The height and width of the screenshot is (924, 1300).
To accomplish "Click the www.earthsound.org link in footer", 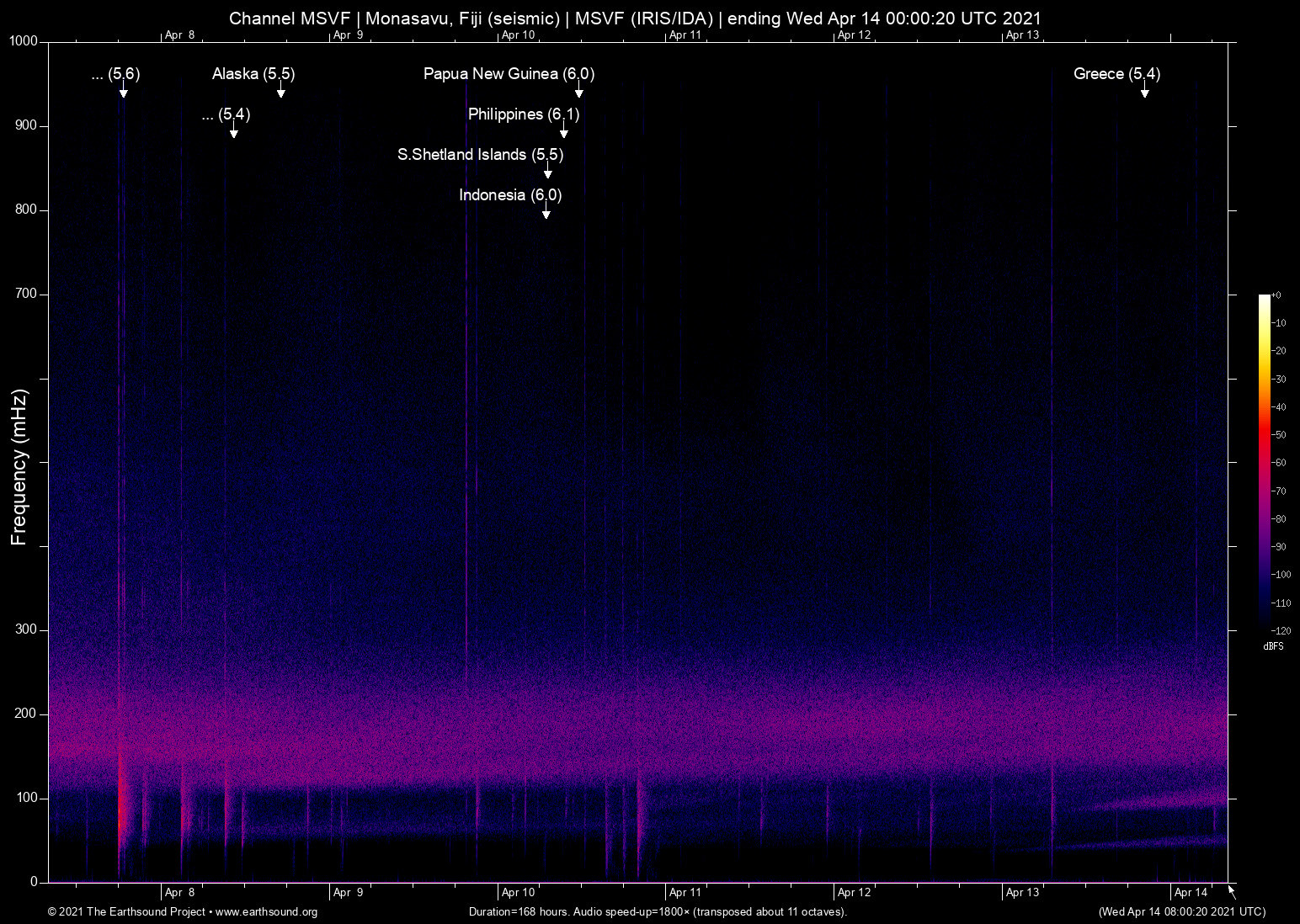I will pos(266,912).
